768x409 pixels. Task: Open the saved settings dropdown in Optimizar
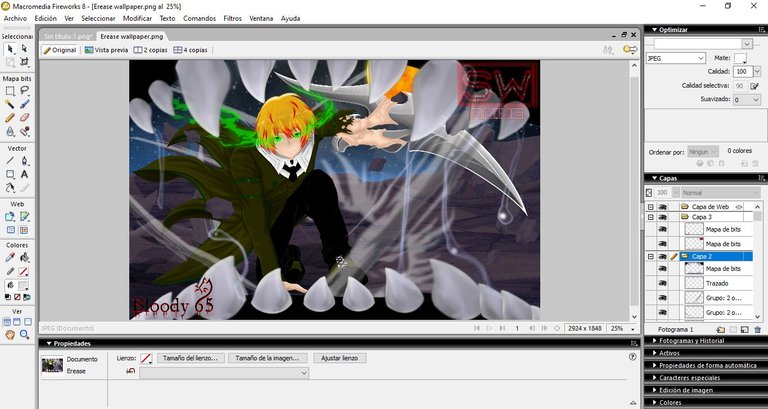(747, 44)
